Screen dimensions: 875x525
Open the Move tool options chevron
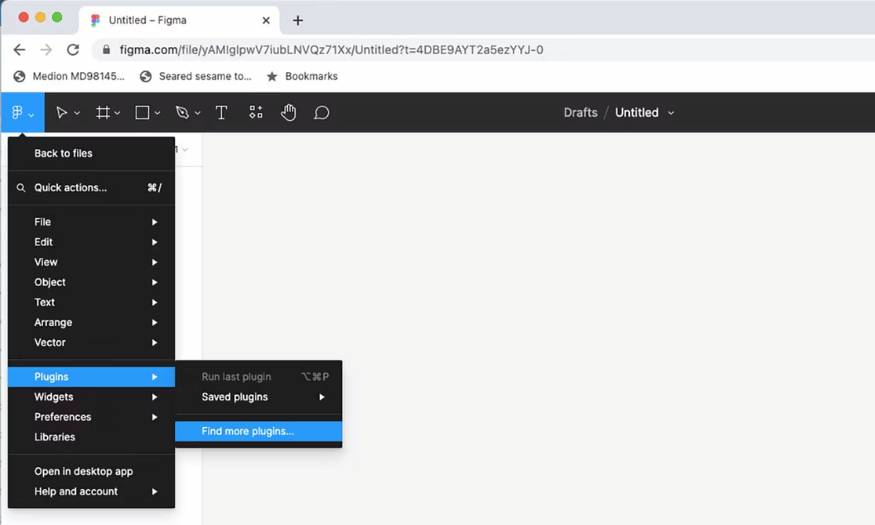[x=77, y=114]
